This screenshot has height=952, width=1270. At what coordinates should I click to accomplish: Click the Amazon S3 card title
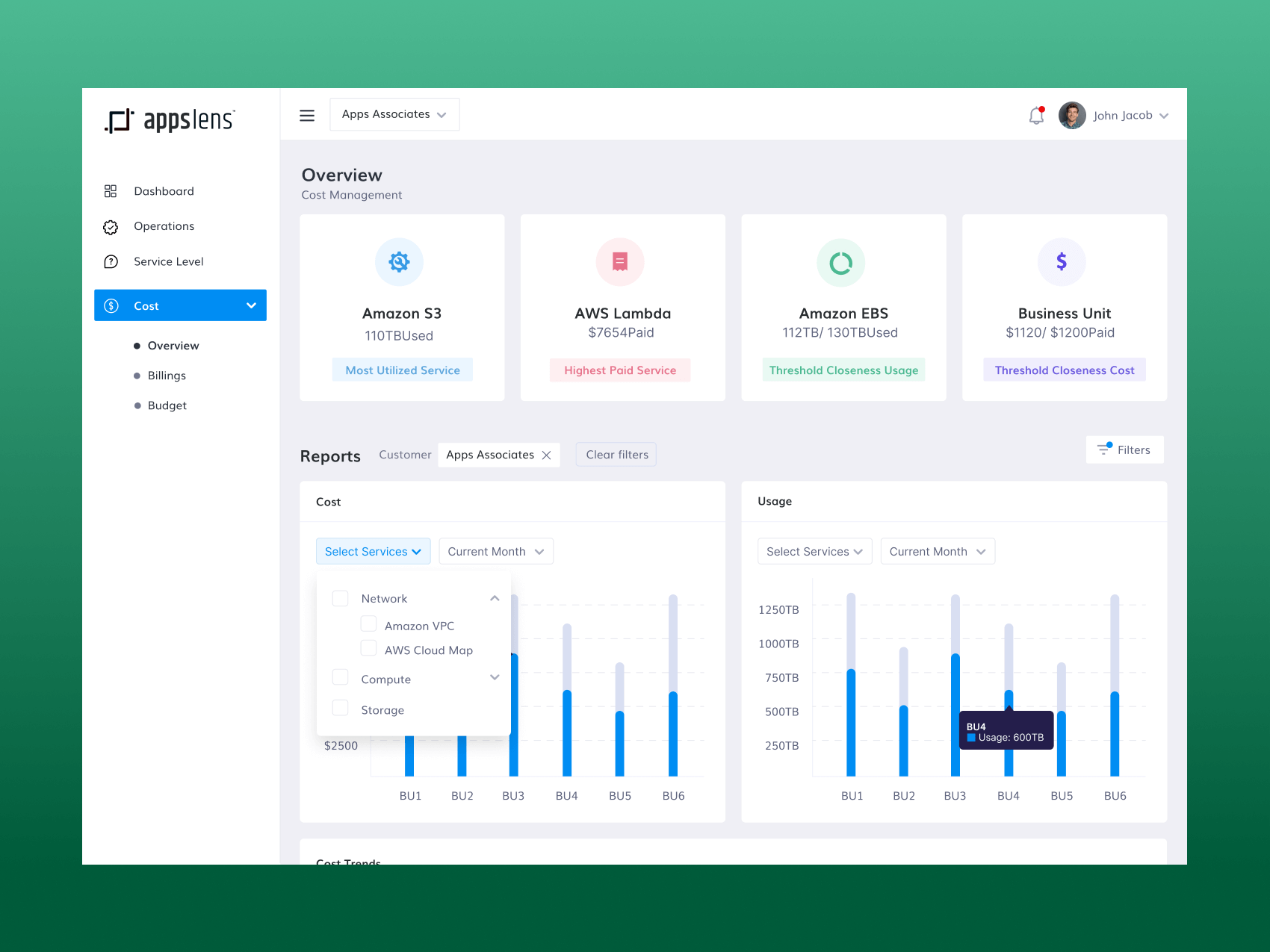coord(402,314)
